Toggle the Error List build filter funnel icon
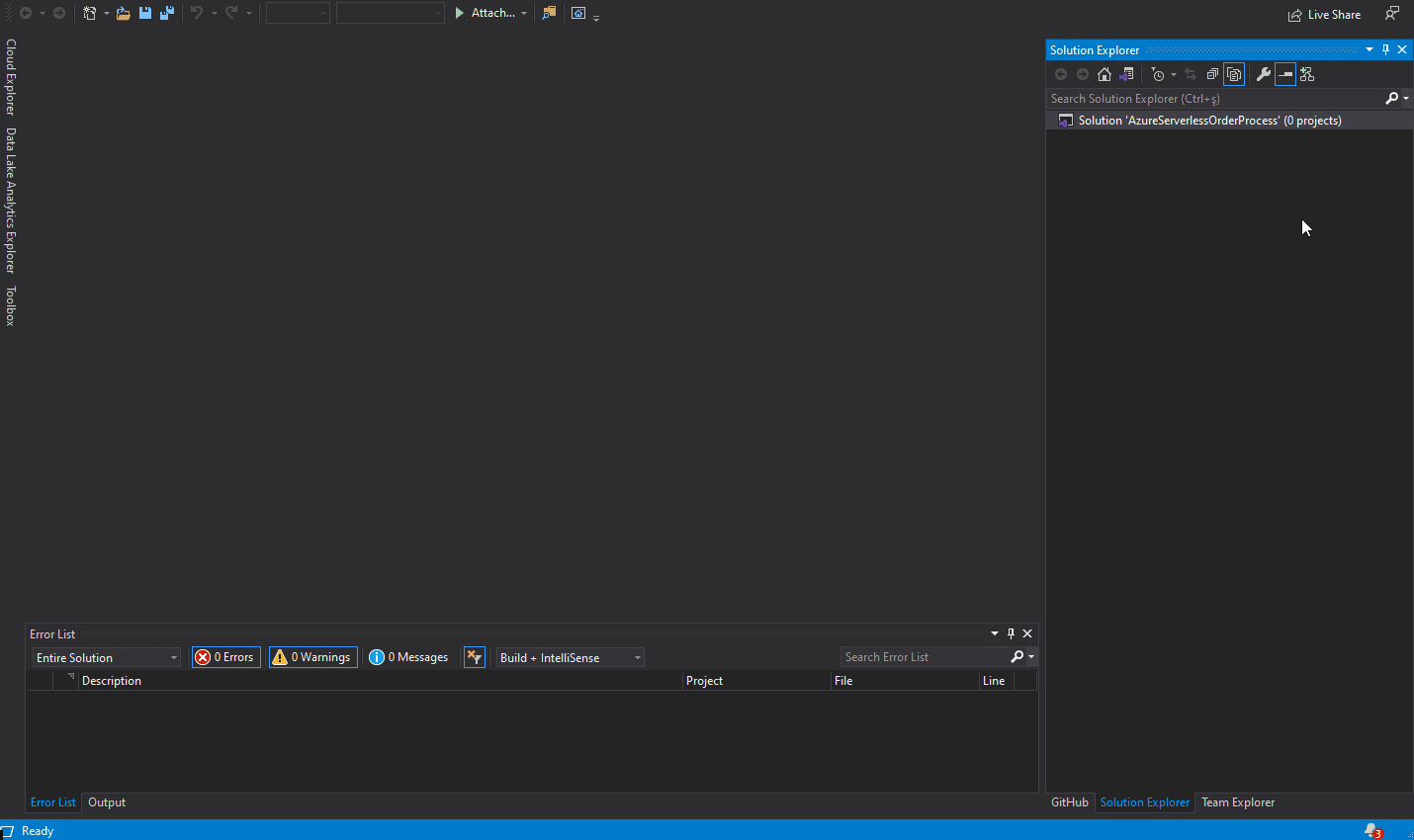Viewport: 1414px width, 840px height. click(x=475, y=657)
